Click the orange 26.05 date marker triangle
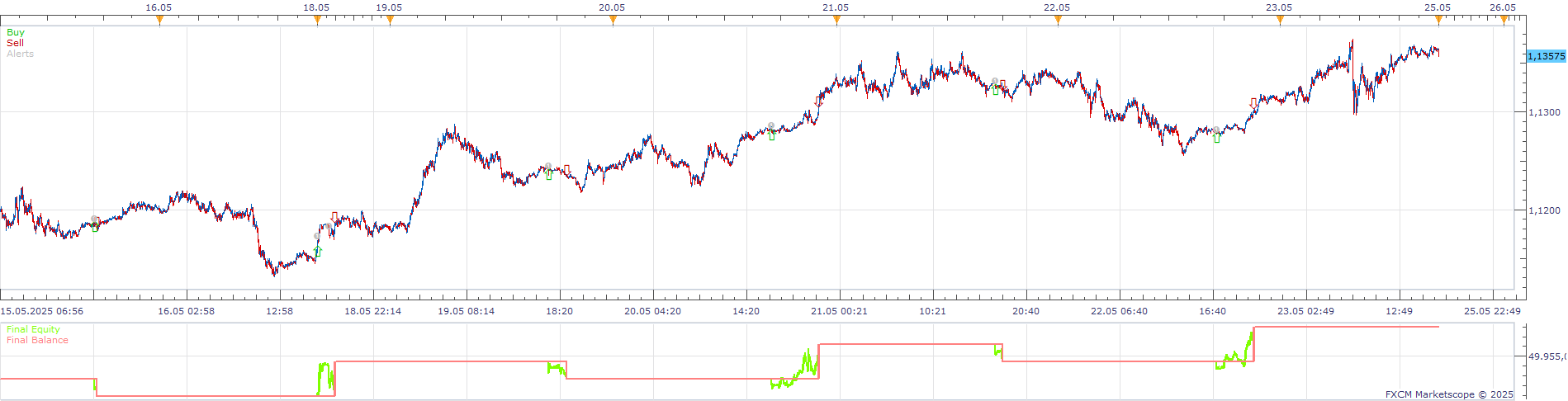The image size is (1568, 401). click(x=1504, y=20)
